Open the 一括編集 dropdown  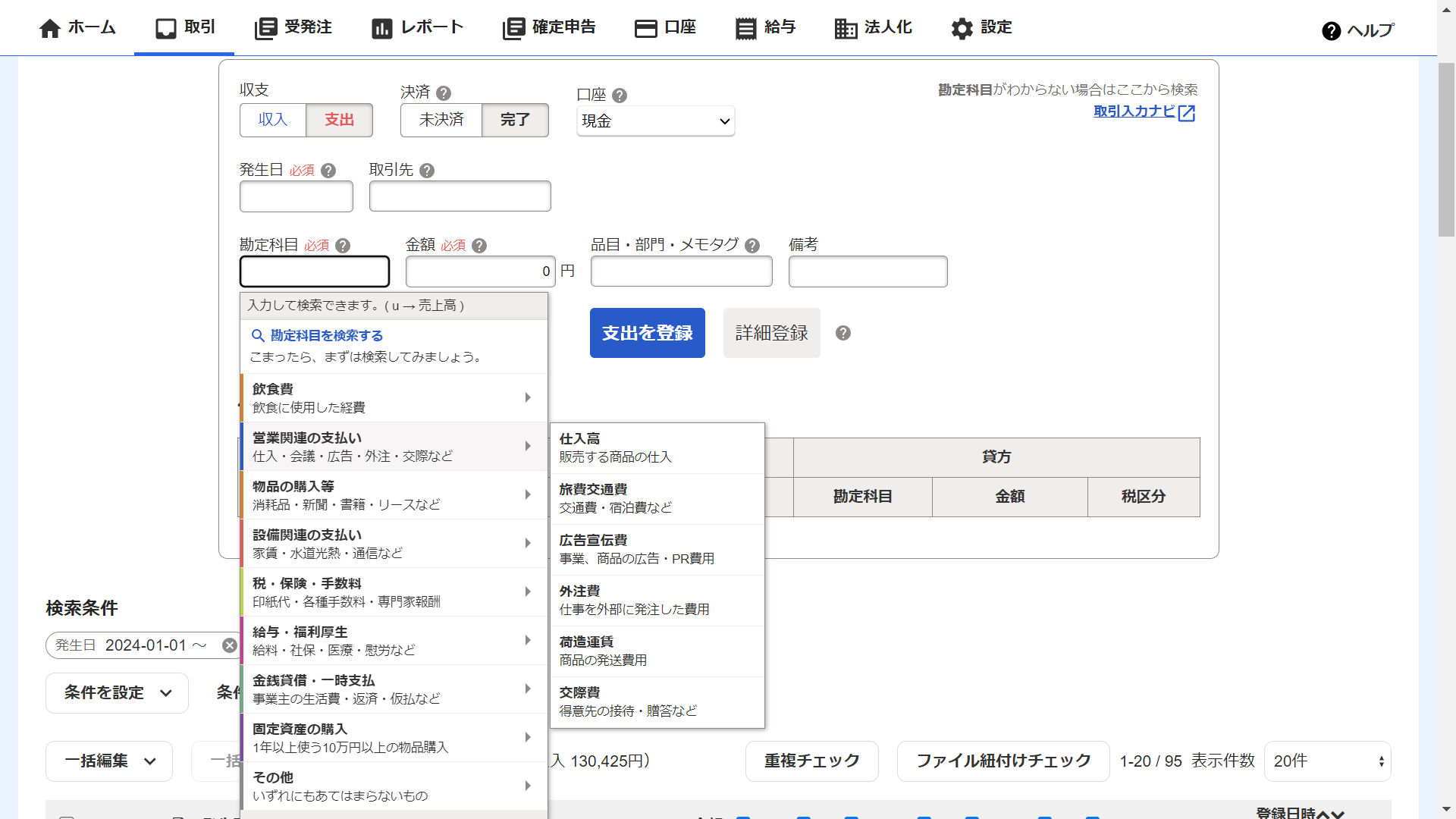[109, 761]
